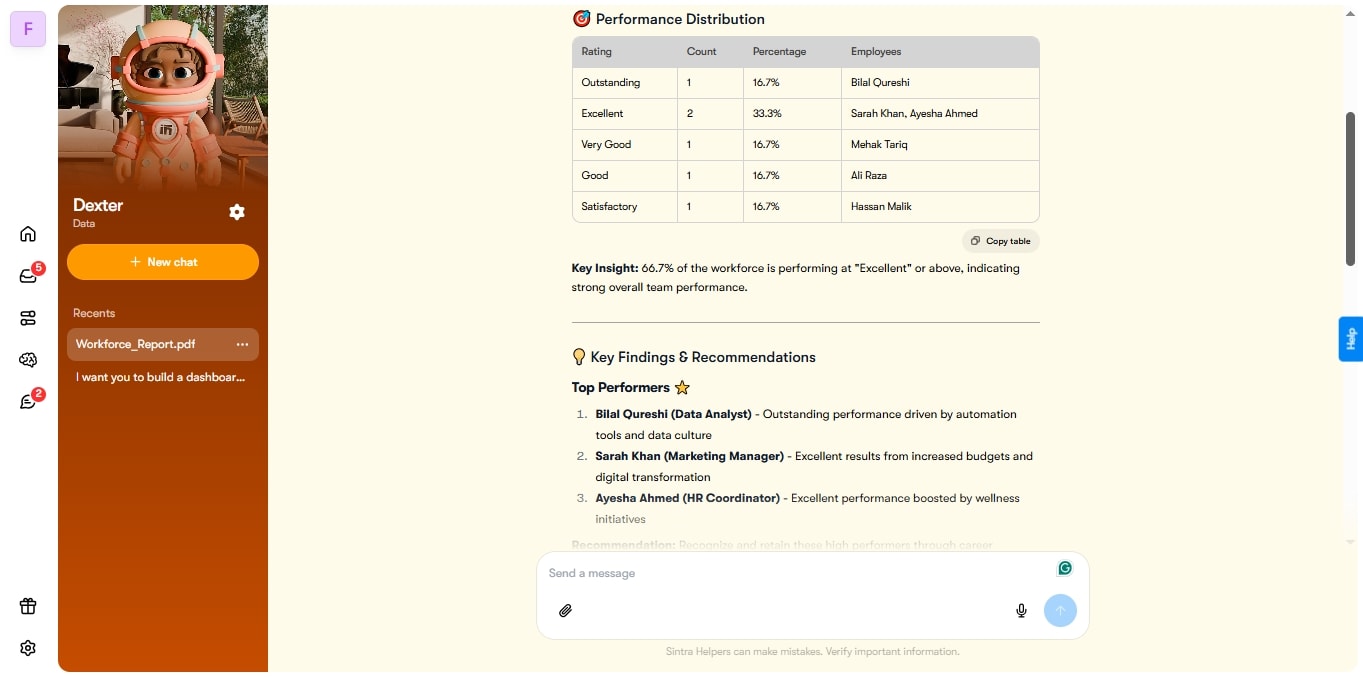Open the brain AI icon in sidebar
The width and height of the screenshot is (1363, 677).
click(27, 359)
